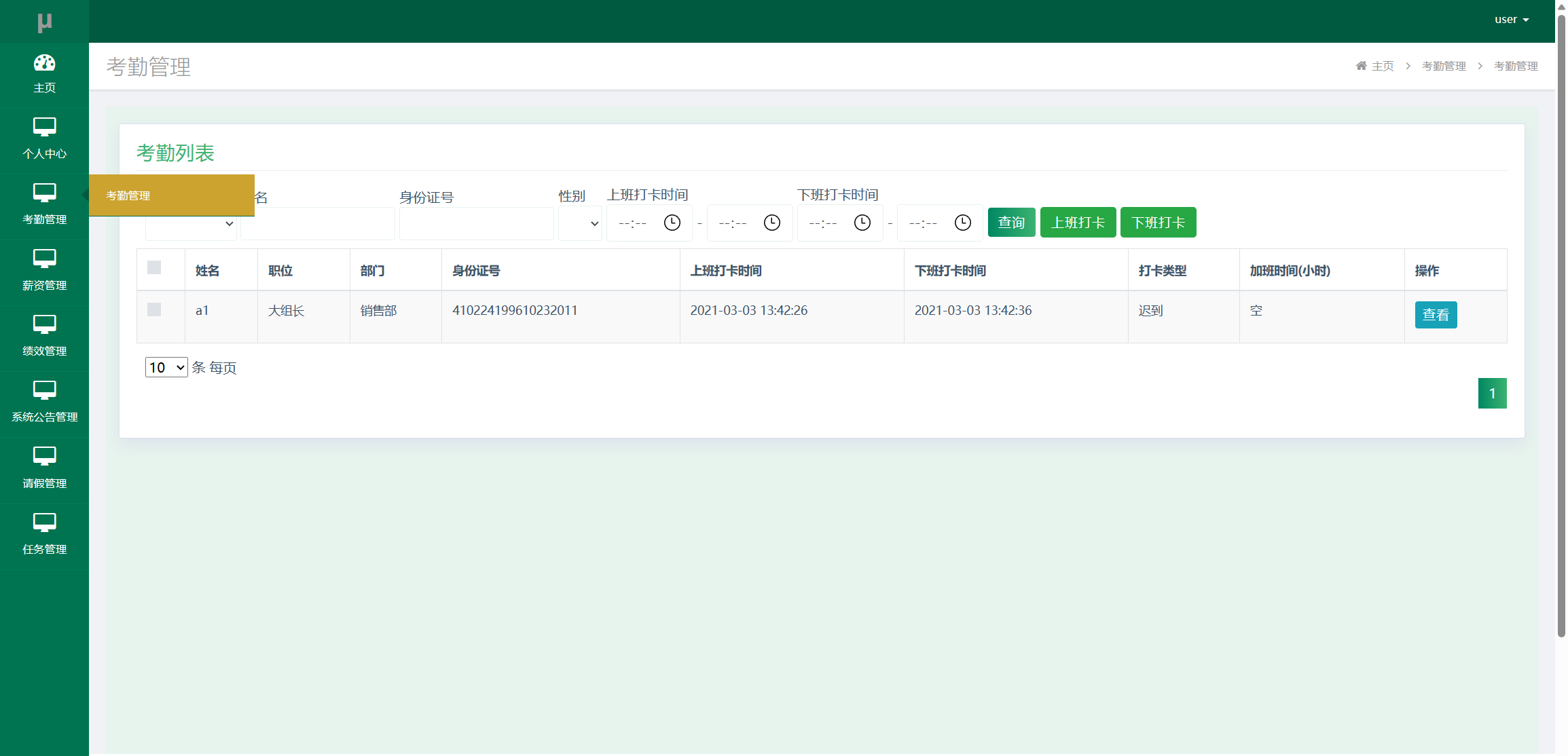The width and height of the screenshot is (1568, 756).
Task: Open the 主页 dashboard icon in sidebar
Action: coord(44,63)
